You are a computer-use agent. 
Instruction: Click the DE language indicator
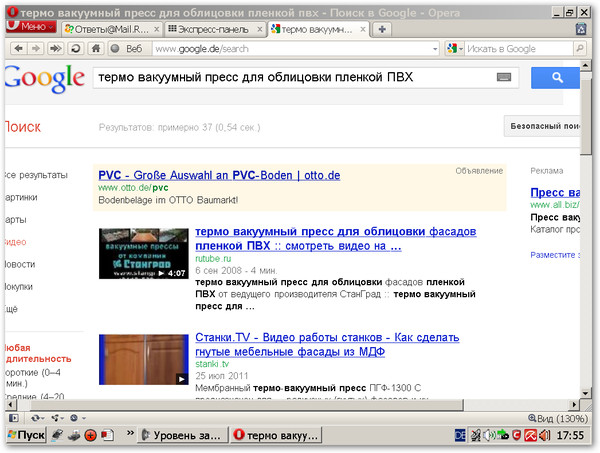click(x=460, y=435)
